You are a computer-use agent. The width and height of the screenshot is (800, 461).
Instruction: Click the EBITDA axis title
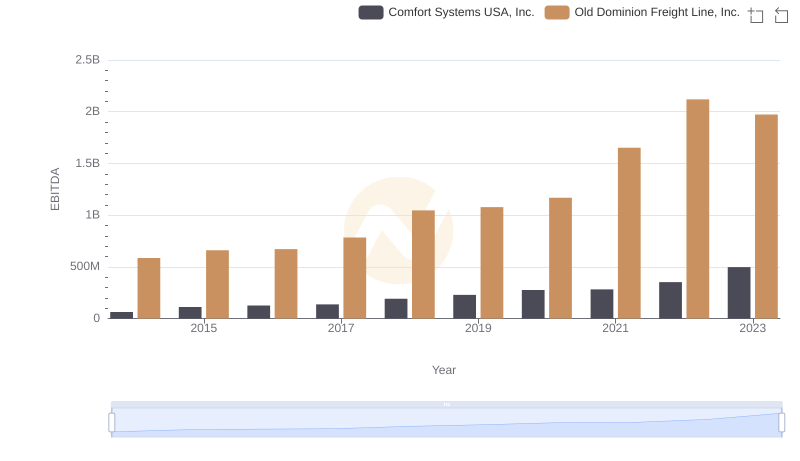click(55, 189)
